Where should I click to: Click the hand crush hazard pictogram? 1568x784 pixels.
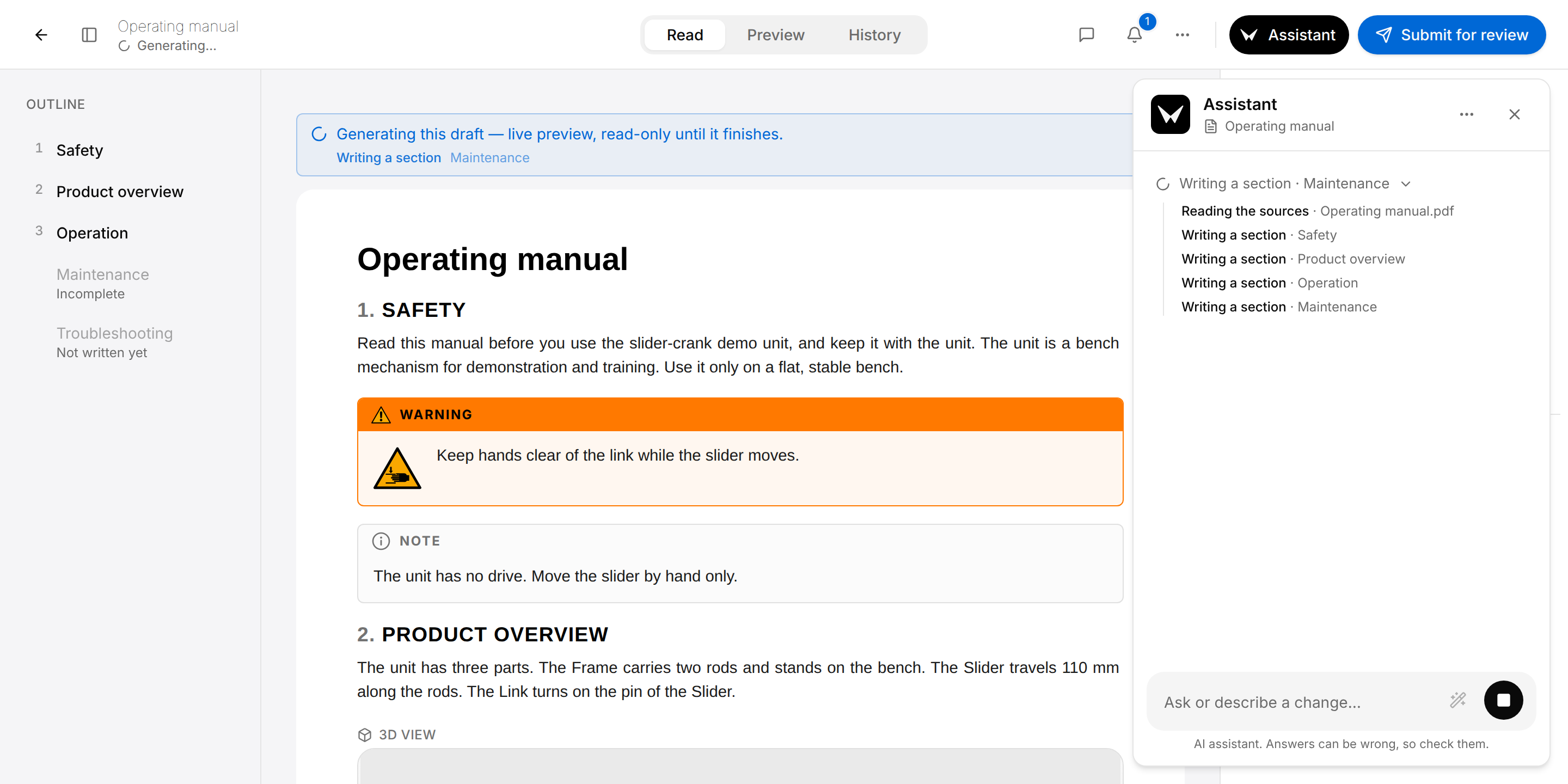point(397,469)
